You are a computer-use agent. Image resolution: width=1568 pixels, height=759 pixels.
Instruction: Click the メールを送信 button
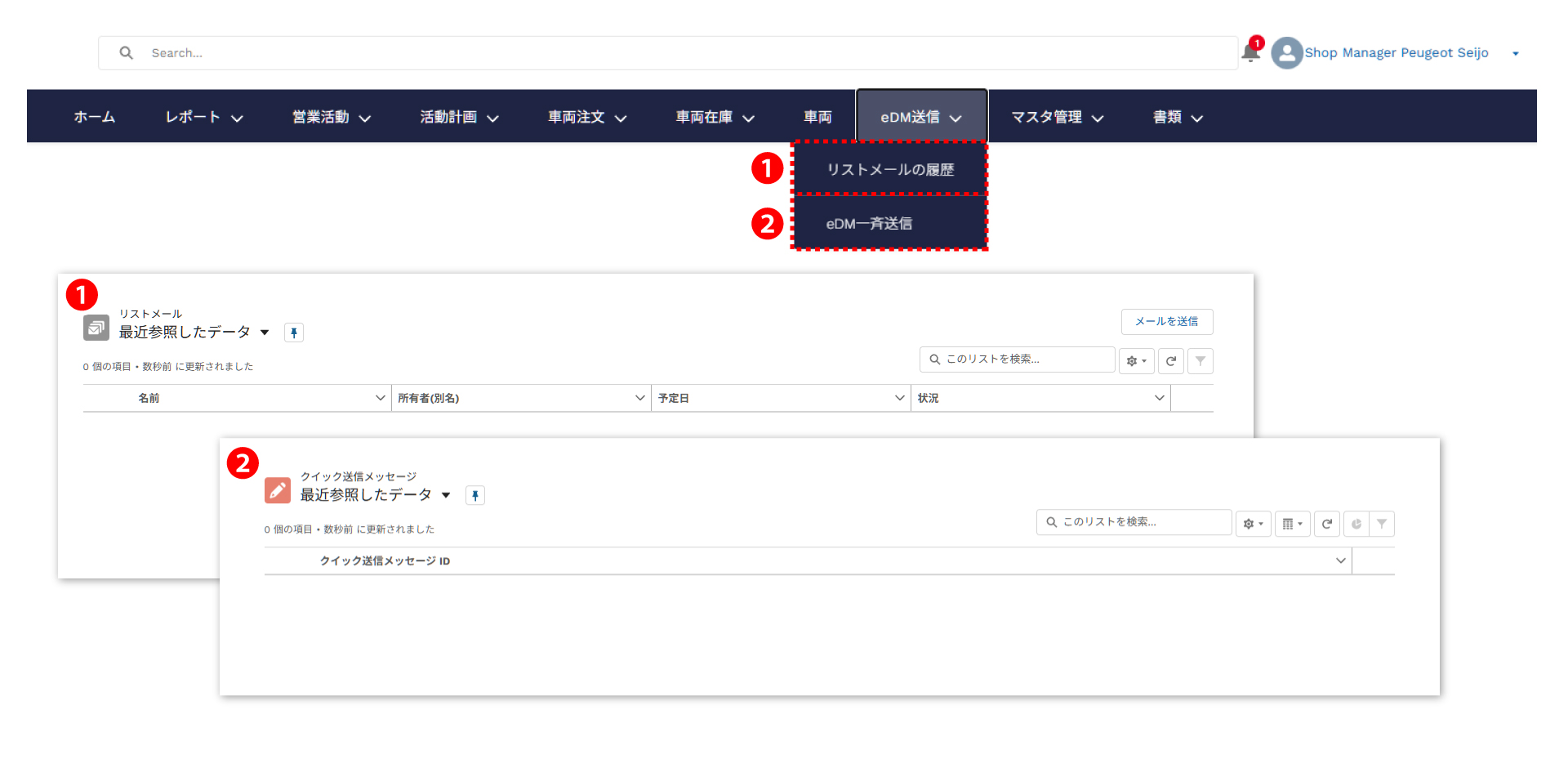pos(1166,322)
